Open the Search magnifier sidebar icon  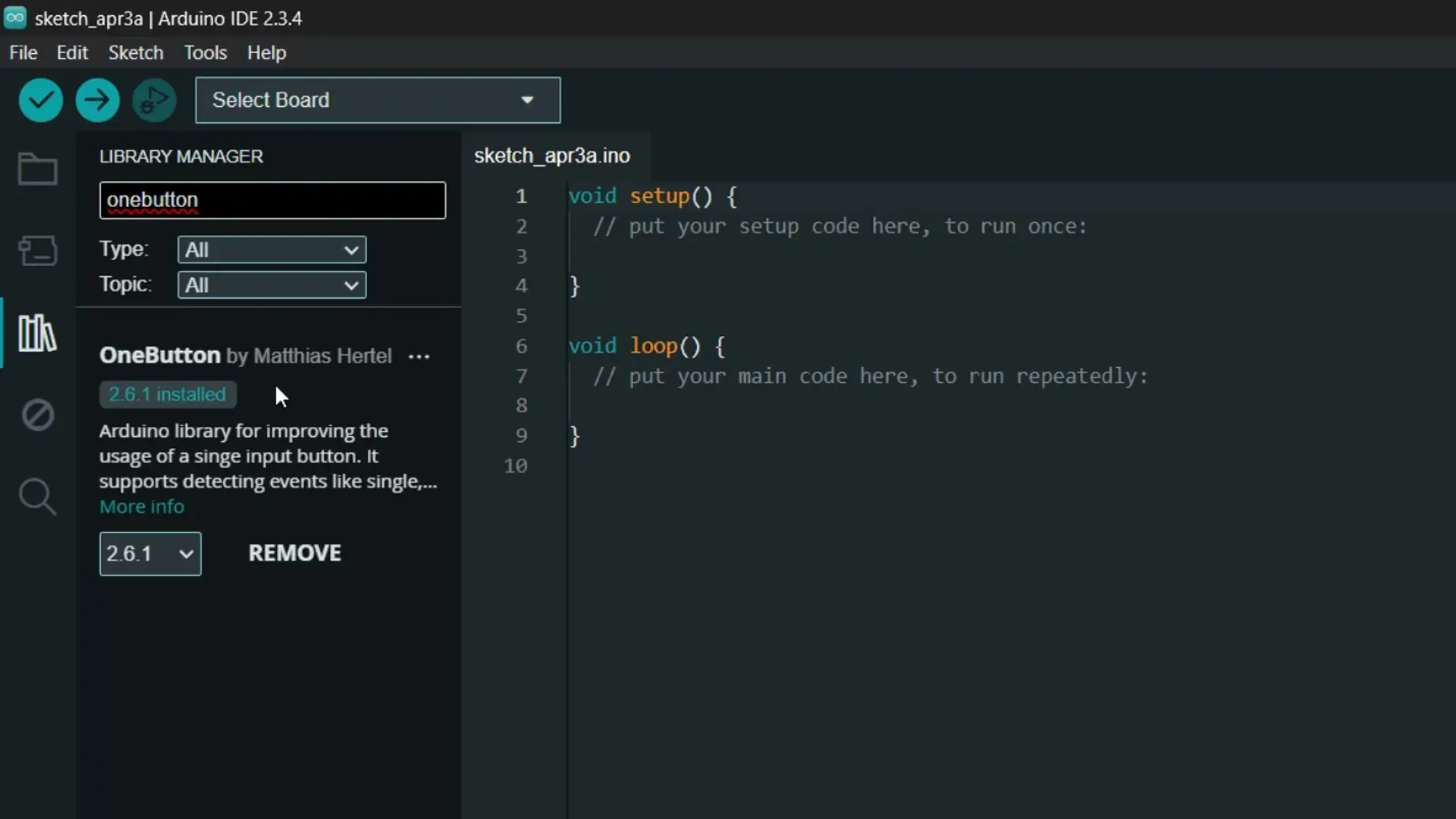(x=37, y=497)
